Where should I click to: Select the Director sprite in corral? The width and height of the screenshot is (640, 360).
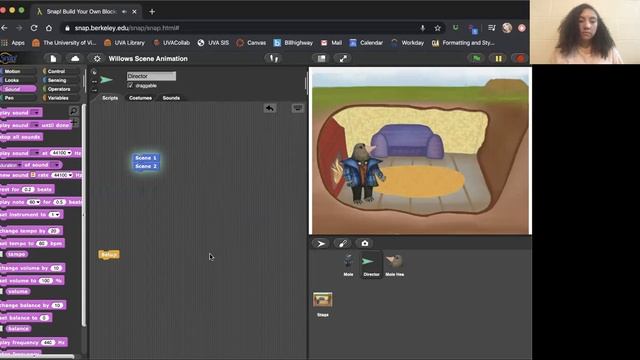371,264
